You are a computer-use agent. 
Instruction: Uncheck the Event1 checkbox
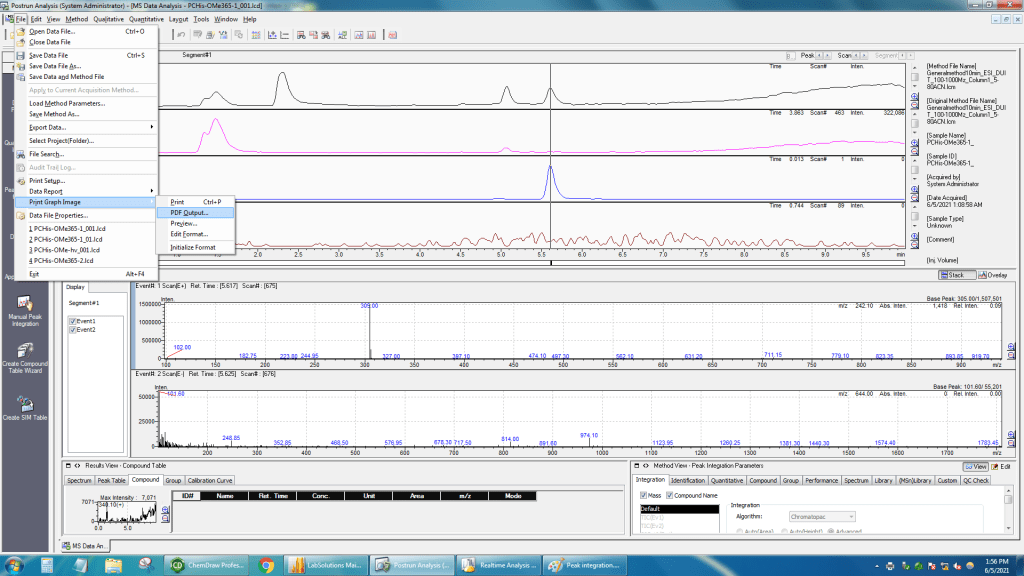click(71, 320)
